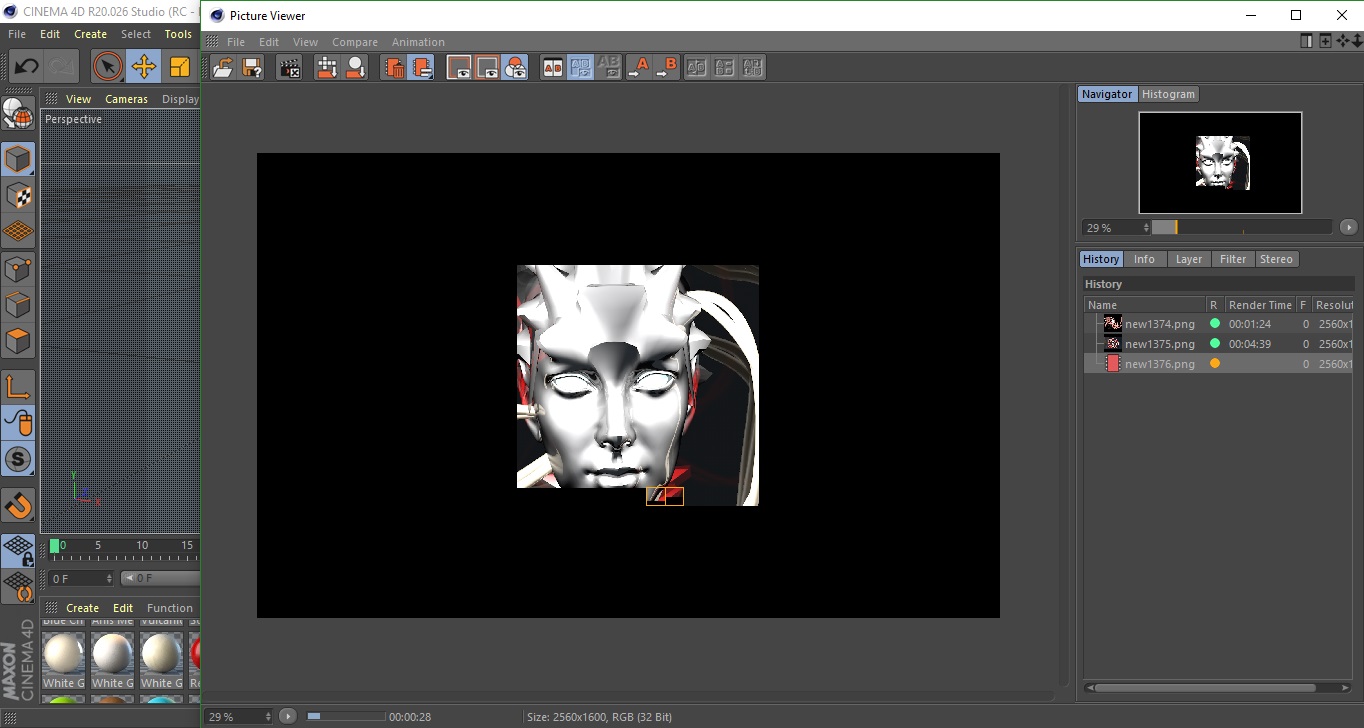Image resolution: width=1364 pixels, height=728 pixels.
Task: Click the Make Editable globe icon
Action: click(17, 113)
